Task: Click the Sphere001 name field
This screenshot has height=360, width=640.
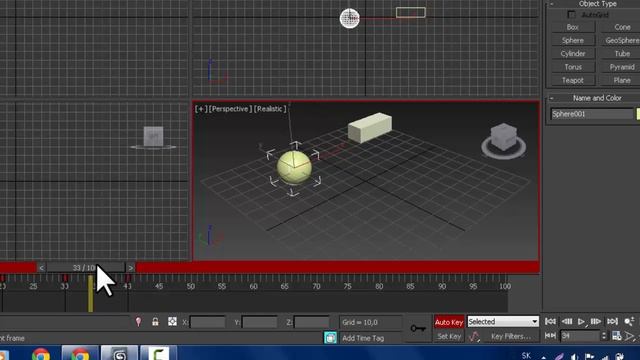Action: 591,114
